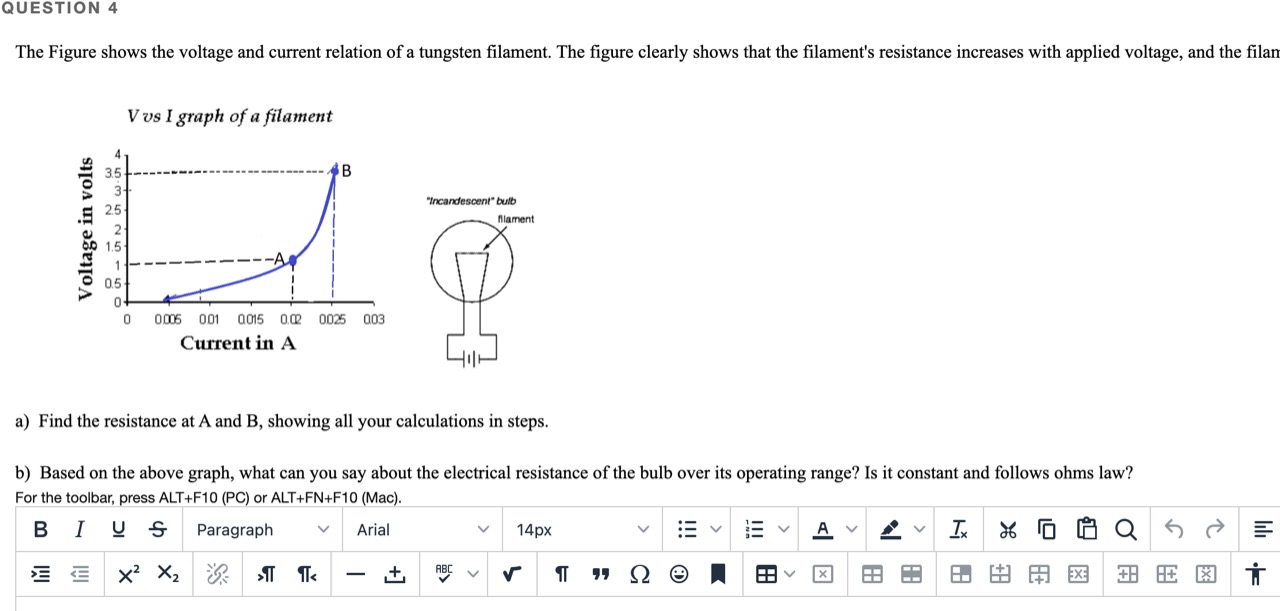The width and height of the screenshot is (1280, 611).
Task: Click the QUESTION 4 heading
Action: coord(59,8)
